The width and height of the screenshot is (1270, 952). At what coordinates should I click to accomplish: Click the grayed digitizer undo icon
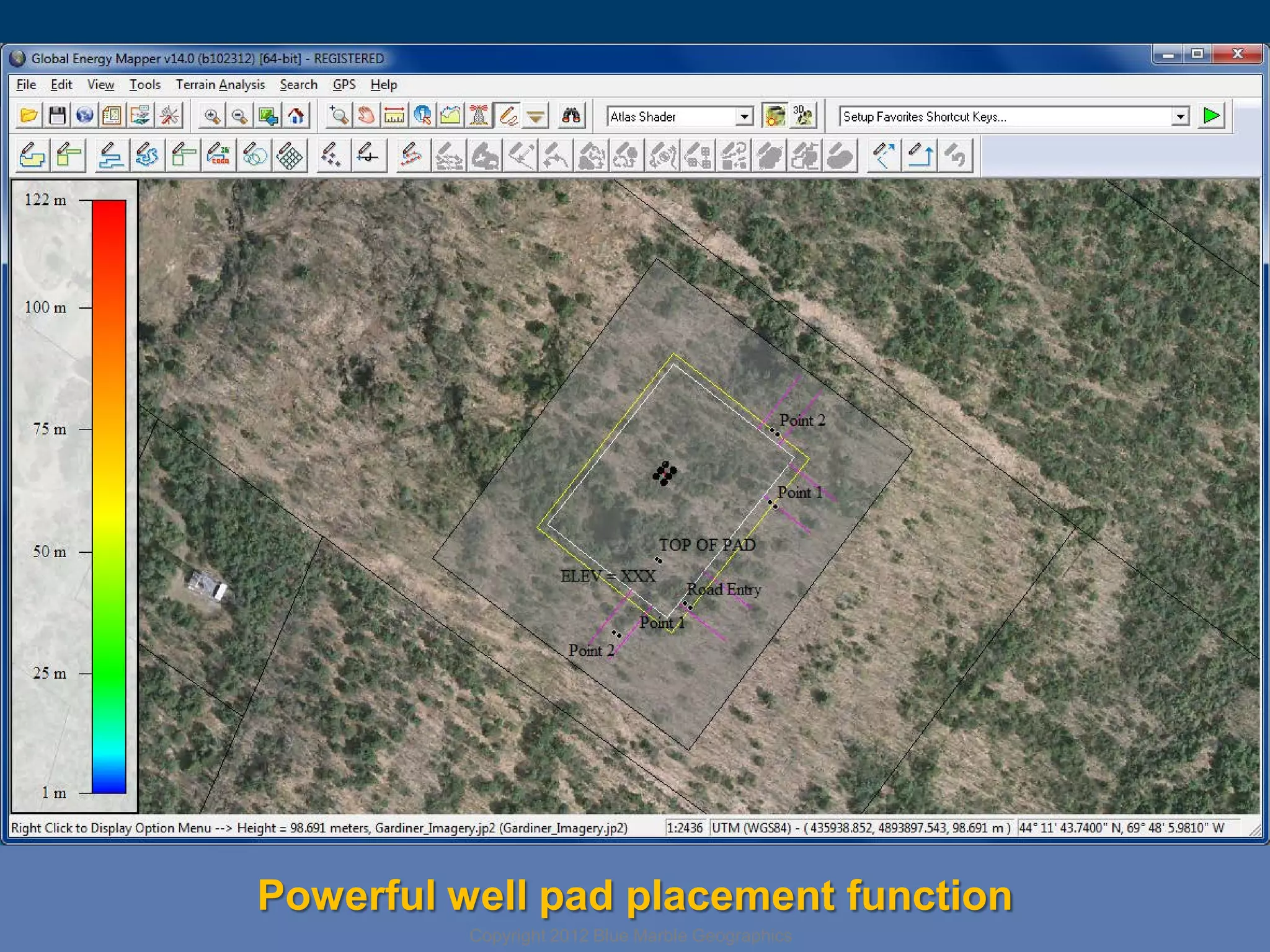coord(956,155)
